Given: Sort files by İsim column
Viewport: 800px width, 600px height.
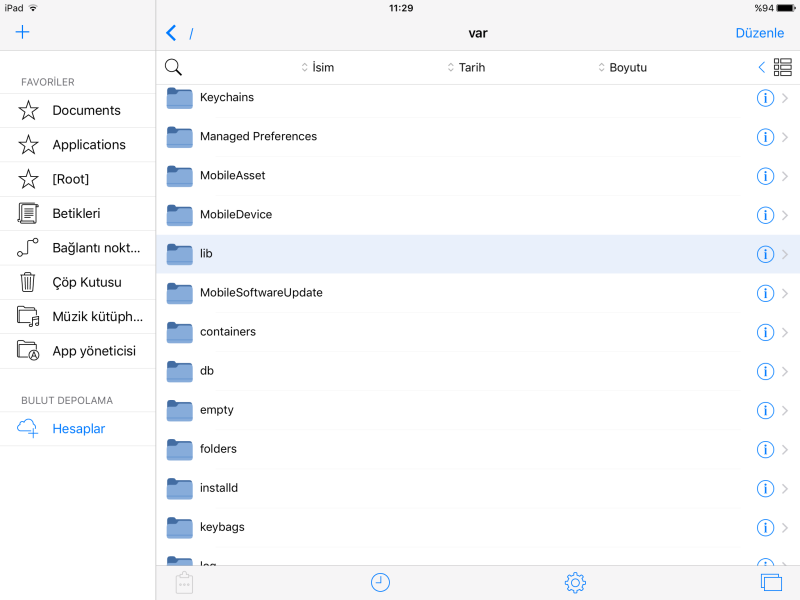Looking at the screenshot, I should [x=318, y=67].
